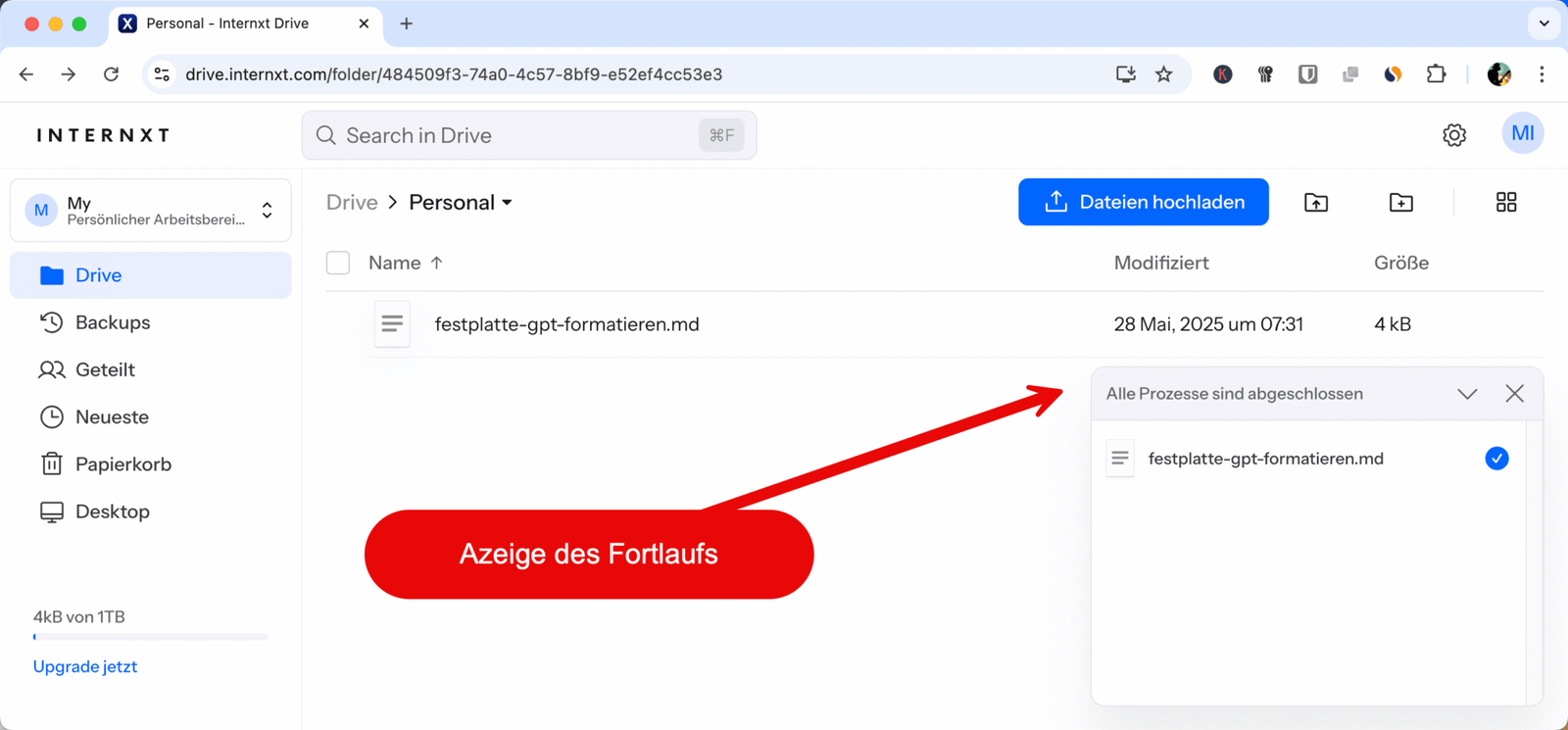Collapse the process panel with the chevron
1568x730 pixels.
pyautogui.click(x=1467, y=394)
